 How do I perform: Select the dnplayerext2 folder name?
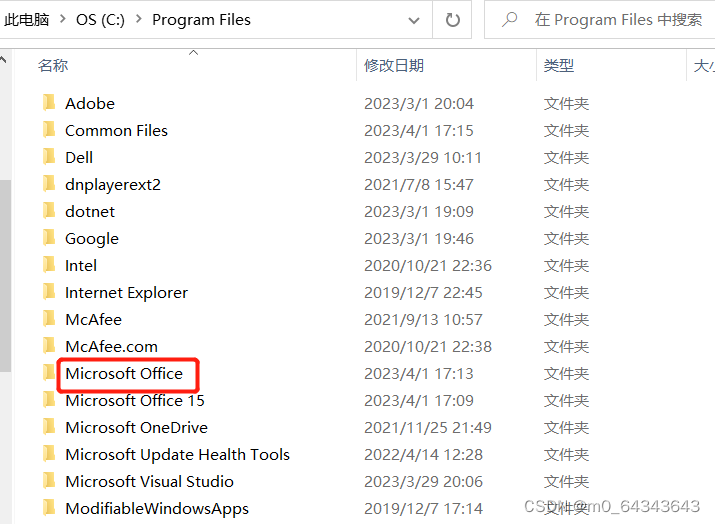coord(113,185)
